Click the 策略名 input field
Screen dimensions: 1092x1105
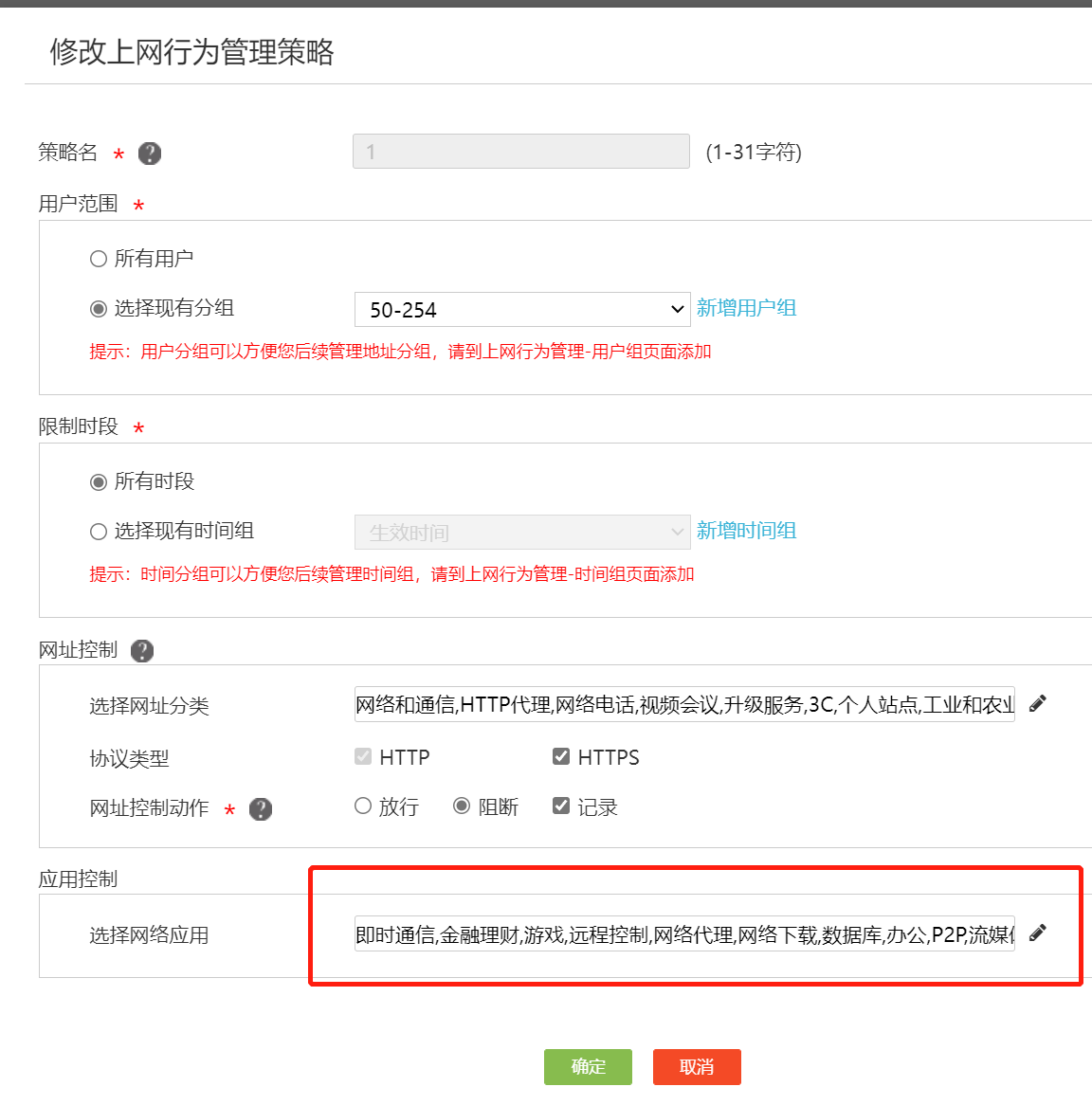[521, 152]
